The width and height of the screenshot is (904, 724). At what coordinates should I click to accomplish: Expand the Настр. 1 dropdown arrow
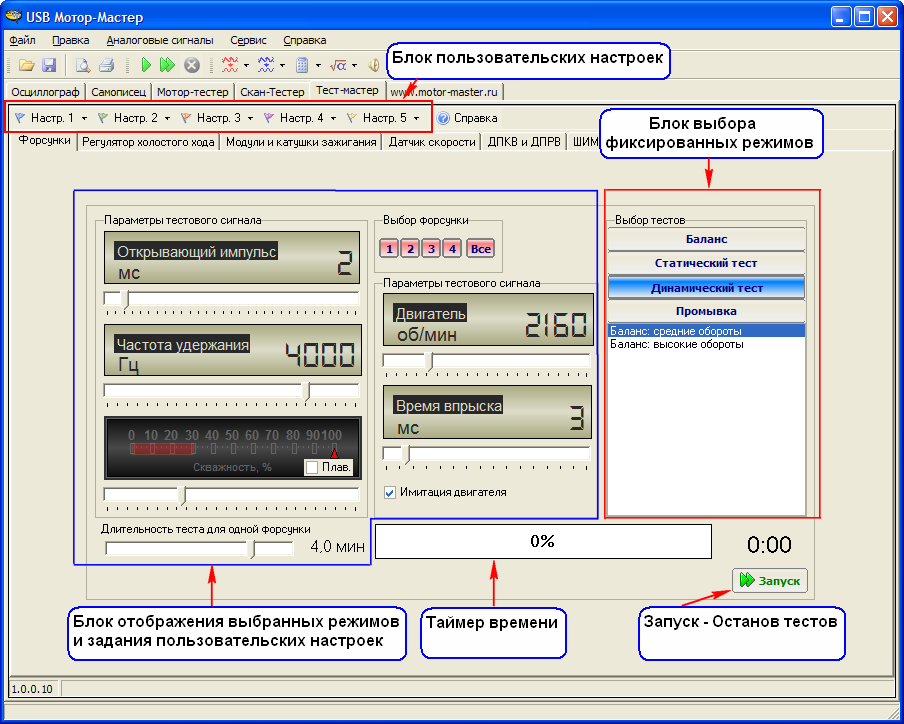pos(85,118)
